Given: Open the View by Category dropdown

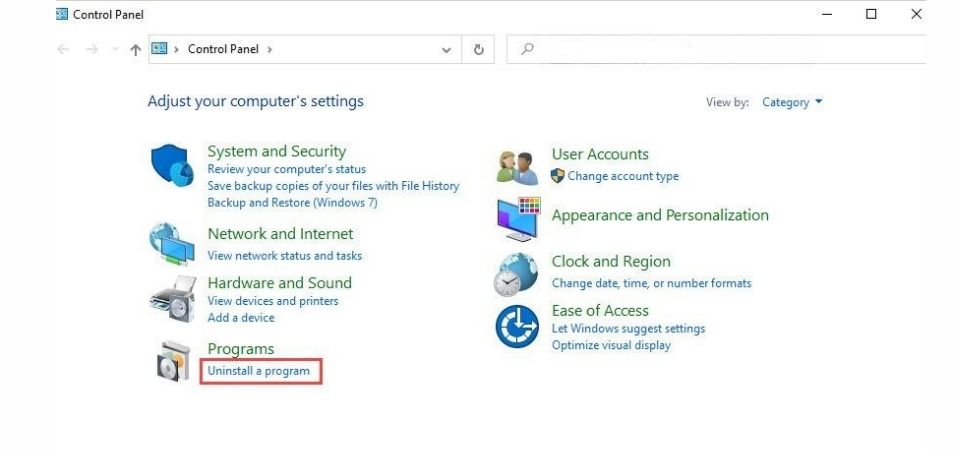Looking at the screenshot, I should coord(792,102).
